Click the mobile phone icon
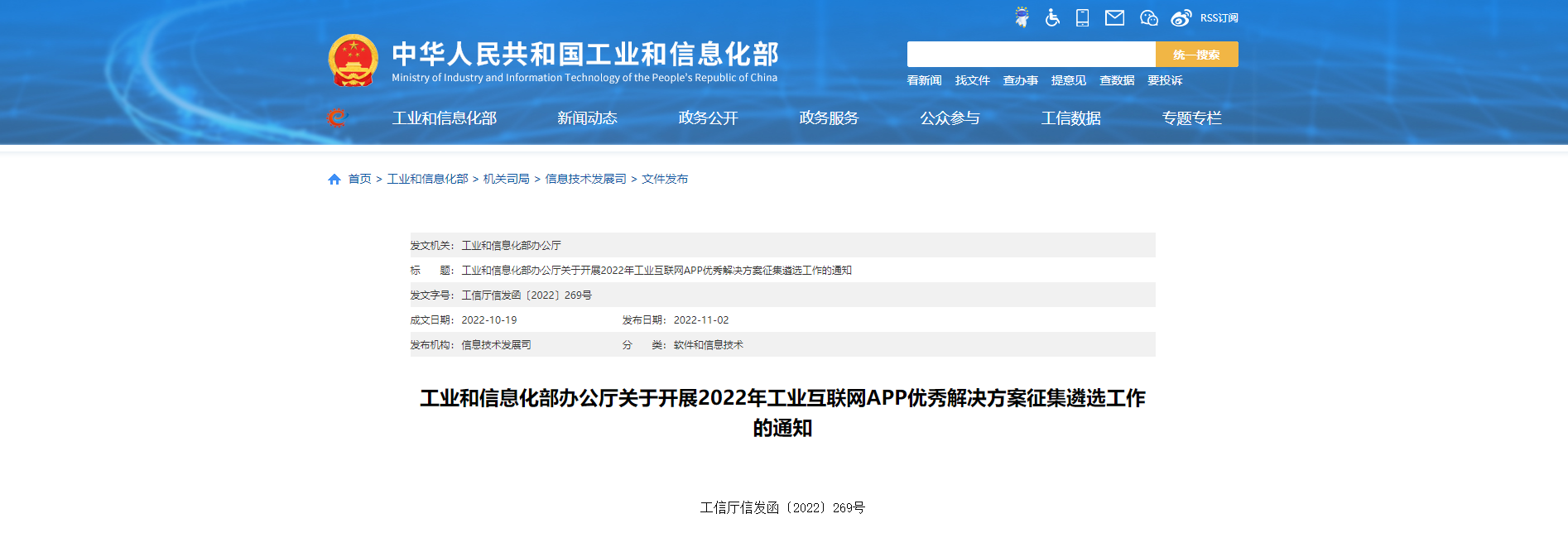The image size is (1568, 533). (1082, 17)
